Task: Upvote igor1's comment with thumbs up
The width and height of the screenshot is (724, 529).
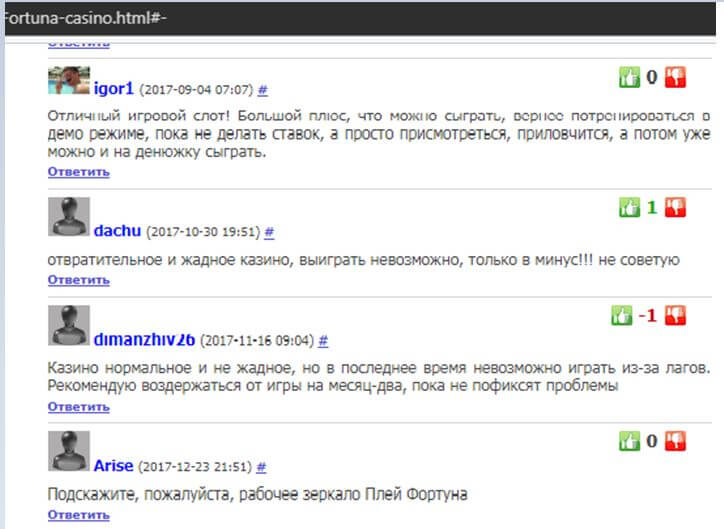Action: [629, 77]
